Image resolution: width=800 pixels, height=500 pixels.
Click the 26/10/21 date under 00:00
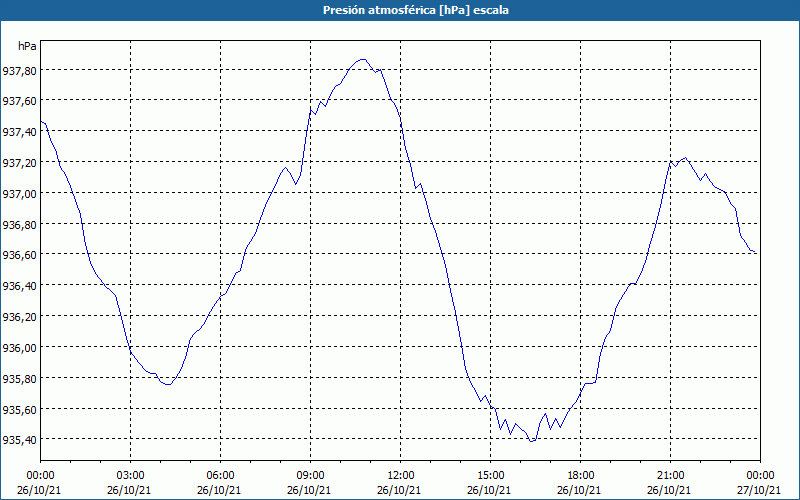(x=39, y=490)
